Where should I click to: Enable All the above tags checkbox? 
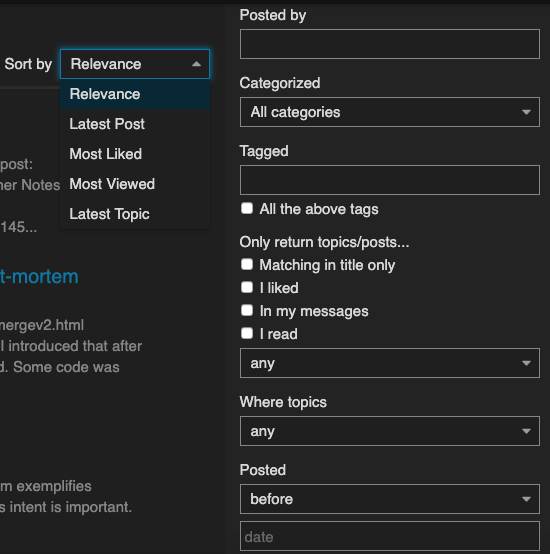pyautogui.click(x=247, y=208)
